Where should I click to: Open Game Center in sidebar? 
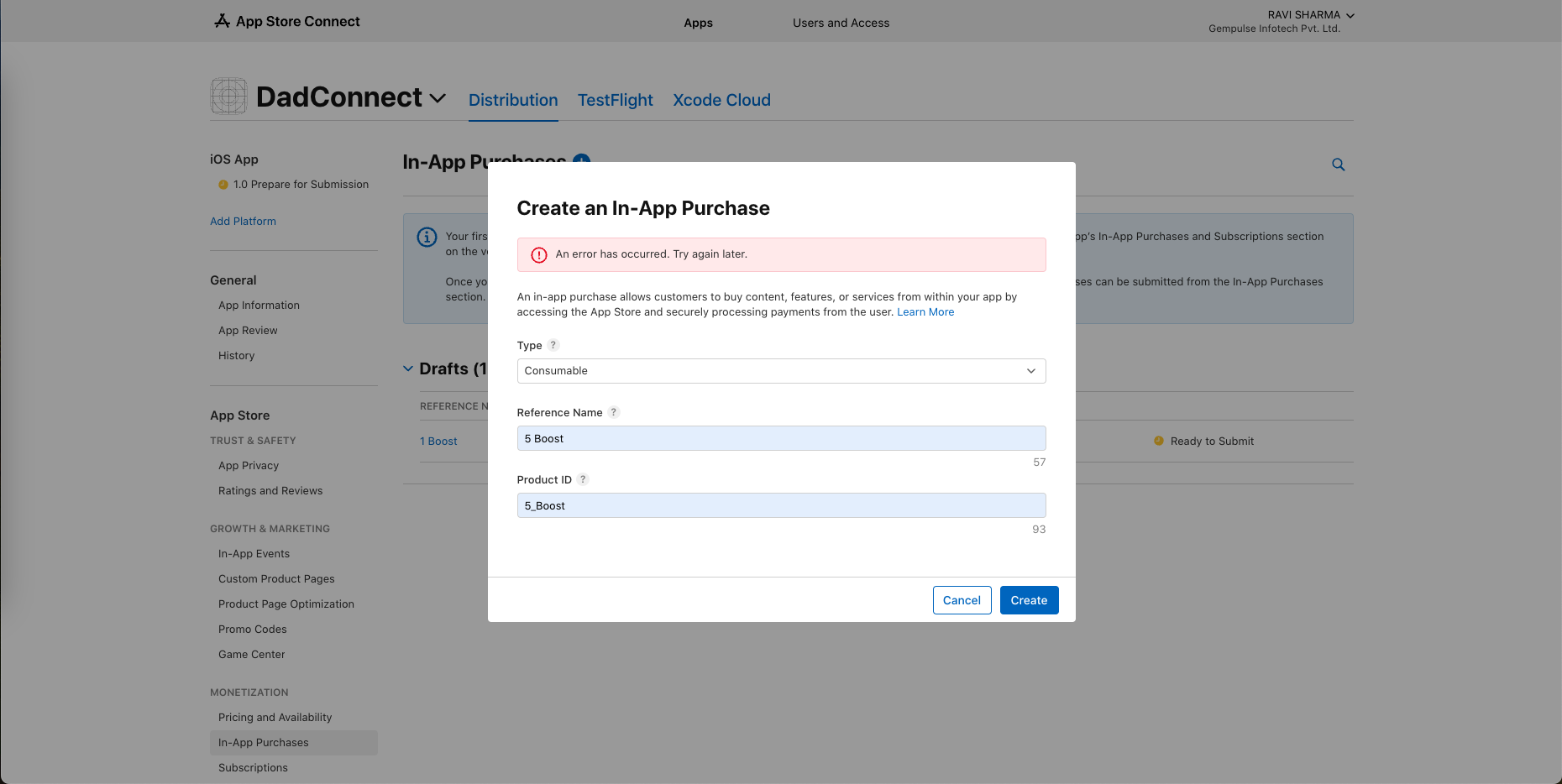tap(251, 655)
